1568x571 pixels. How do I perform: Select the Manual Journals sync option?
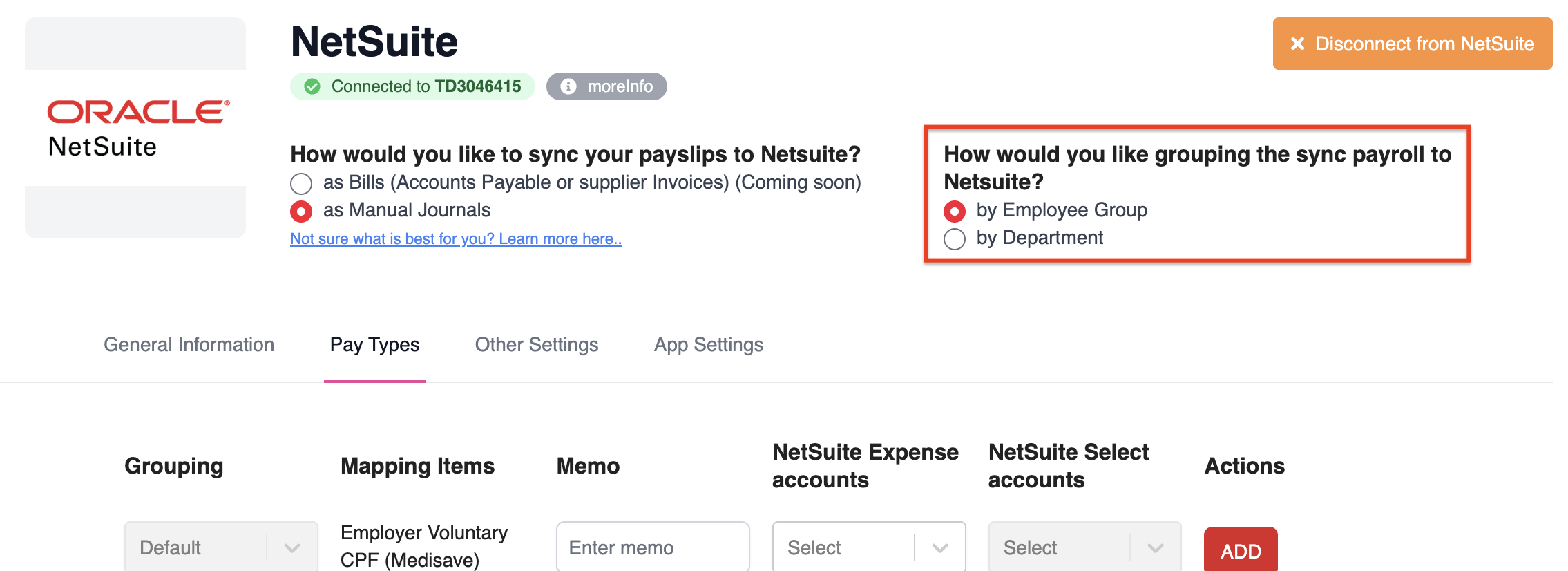tap(301, 211)
